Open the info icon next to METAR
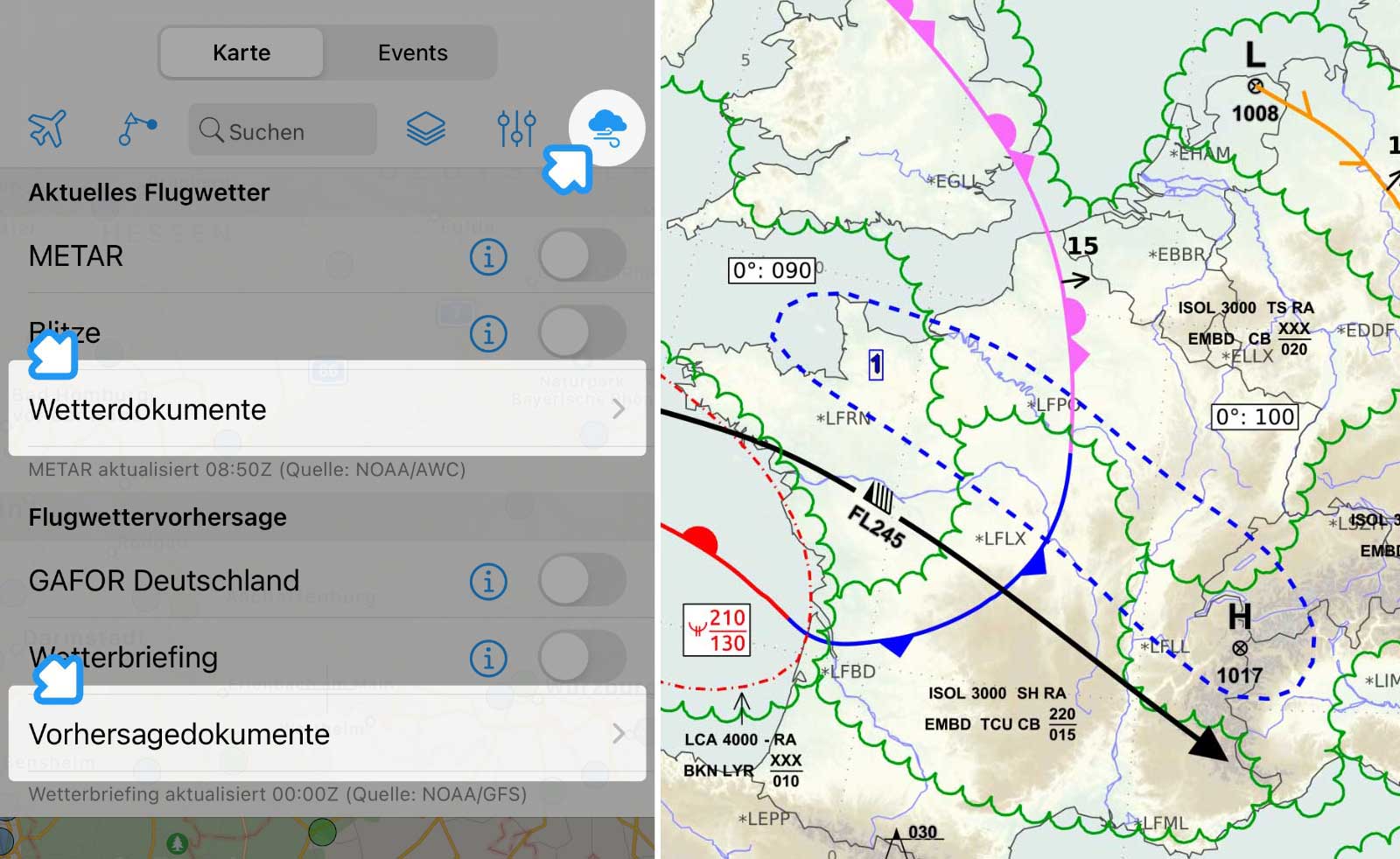Screen dimensions: 1400x859 490,256
